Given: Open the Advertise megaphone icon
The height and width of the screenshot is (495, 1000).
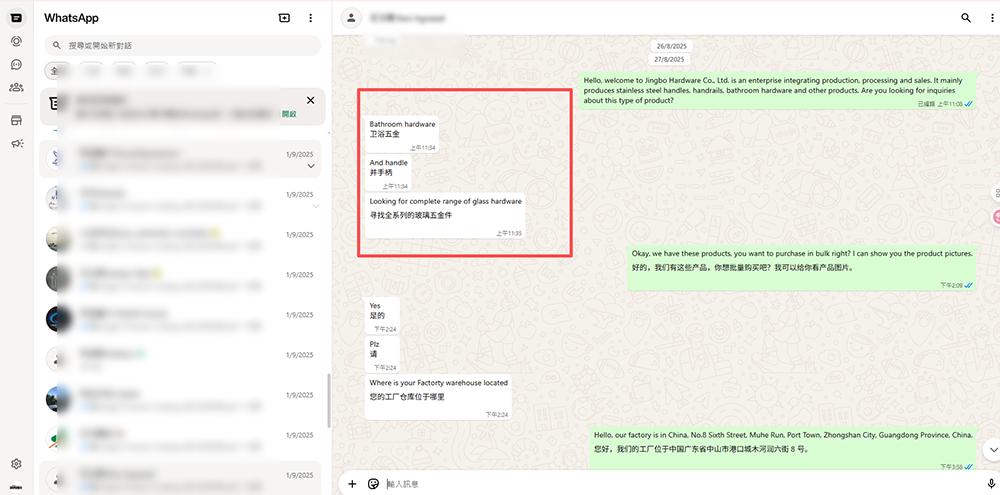Looking at the screenshot, I should point(17,144).
